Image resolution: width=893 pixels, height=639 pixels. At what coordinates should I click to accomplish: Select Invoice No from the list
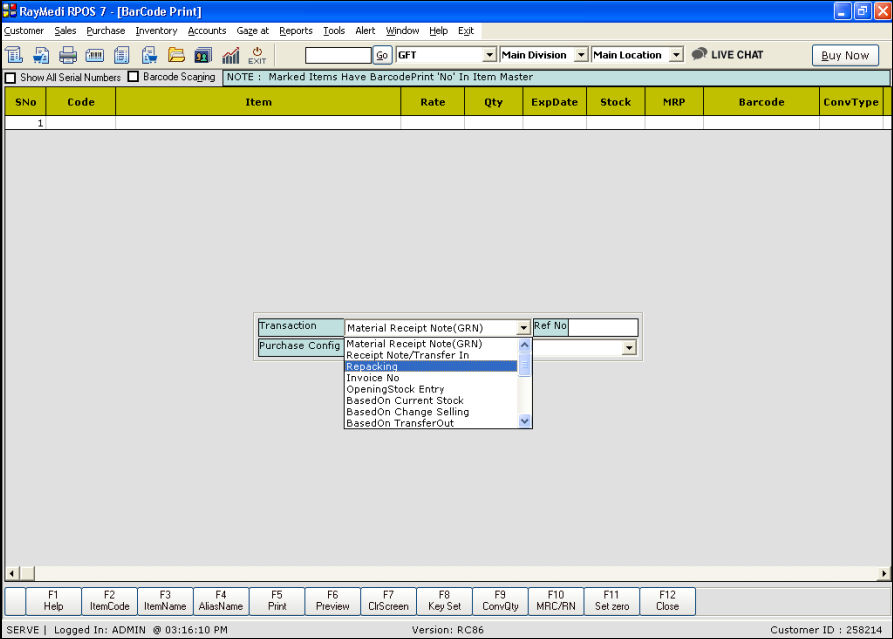coord(431,378)
